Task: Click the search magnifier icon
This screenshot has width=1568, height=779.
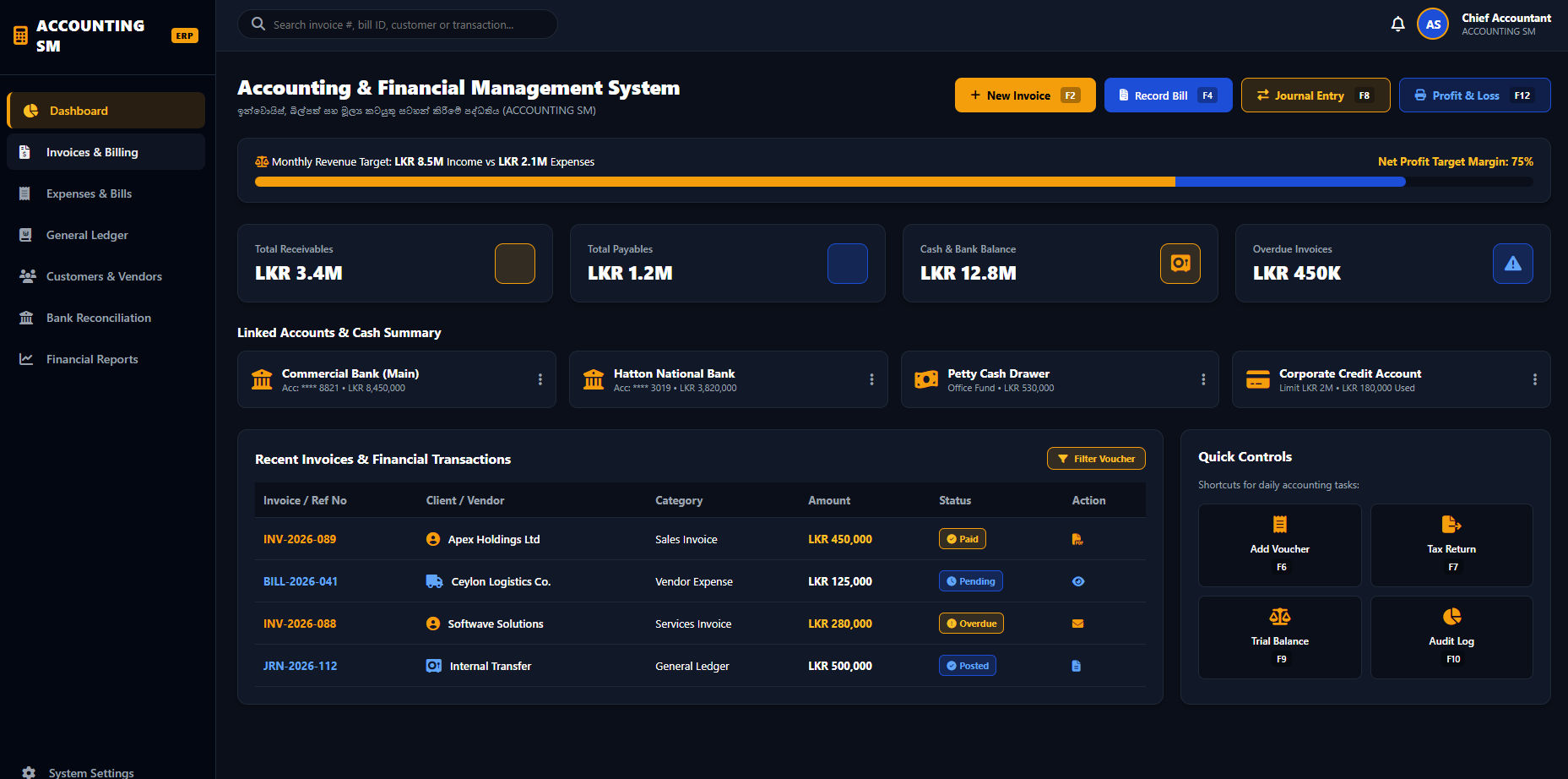Action: (x=258, y=24)
